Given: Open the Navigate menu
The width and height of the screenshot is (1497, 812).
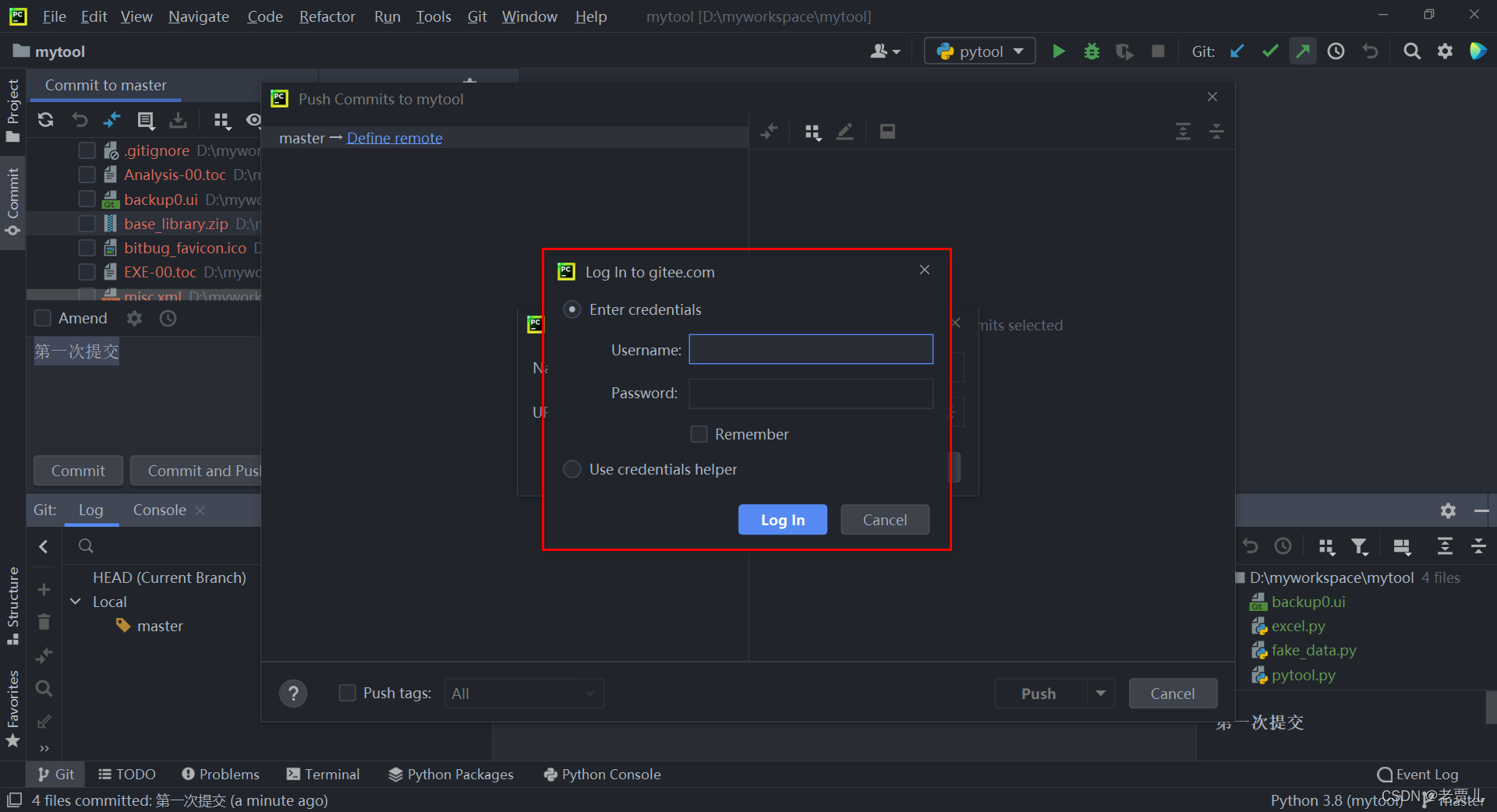Looking at the screenshot, I should coord(199,16).
